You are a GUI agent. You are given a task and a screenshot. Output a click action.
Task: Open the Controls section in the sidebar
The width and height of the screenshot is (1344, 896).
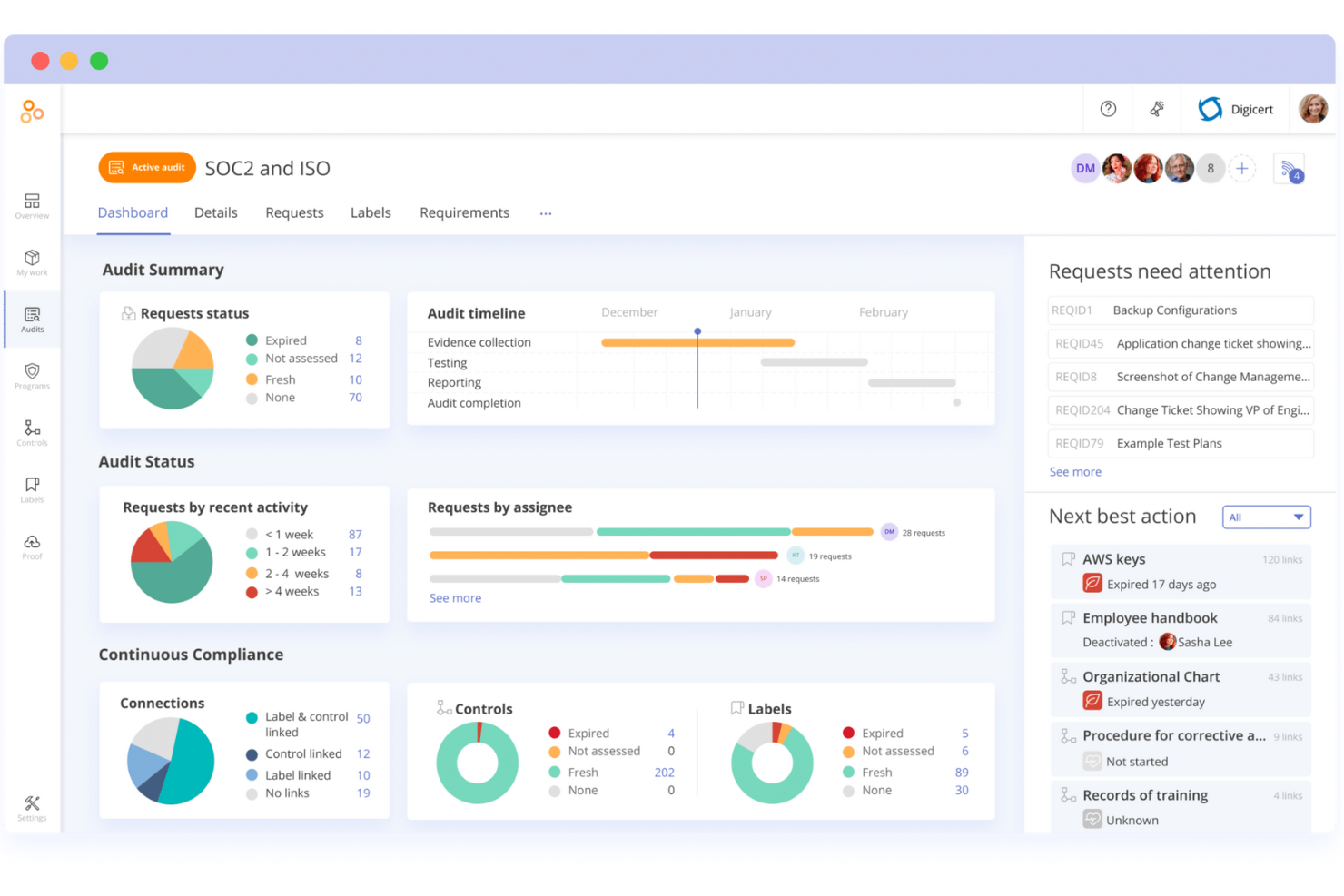(x=32, y=433)
